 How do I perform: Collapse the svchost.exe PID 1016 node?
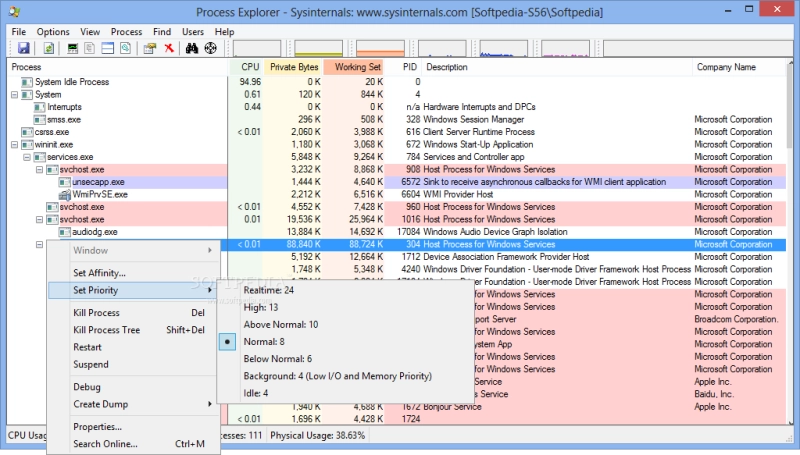click(39, 220)
